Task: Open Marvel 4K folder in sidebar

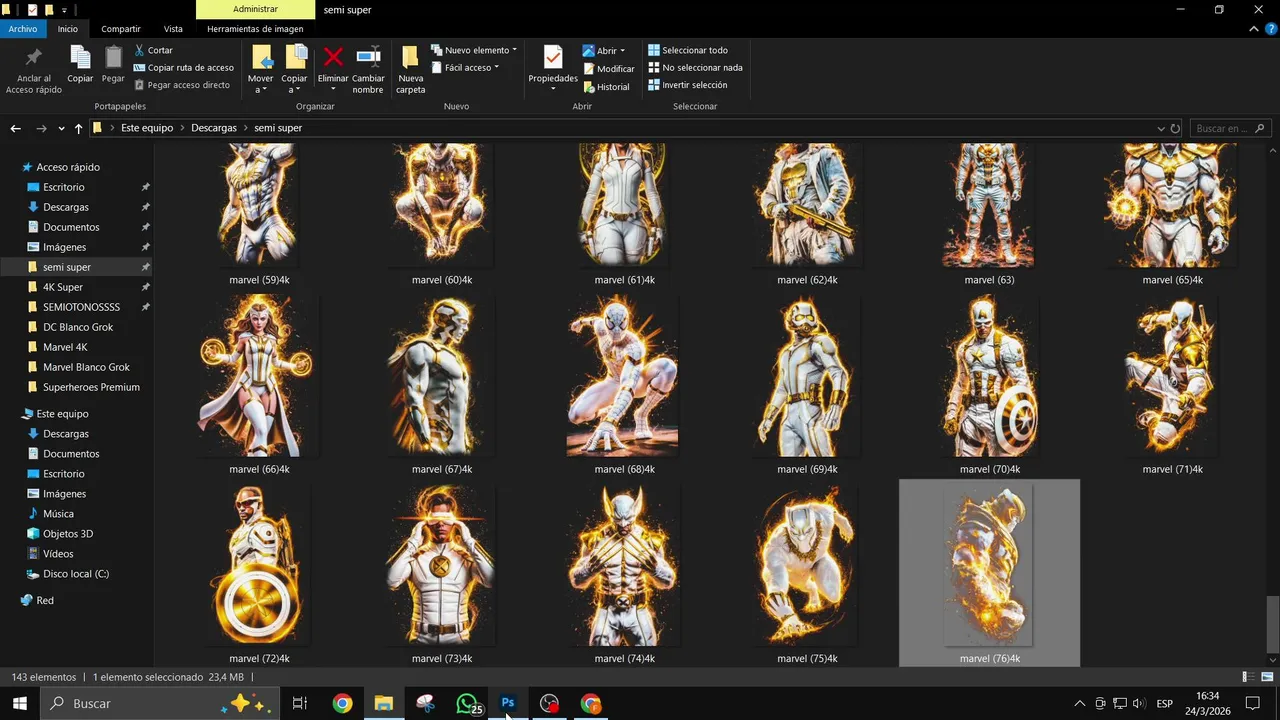Action: tap(65, 347)
